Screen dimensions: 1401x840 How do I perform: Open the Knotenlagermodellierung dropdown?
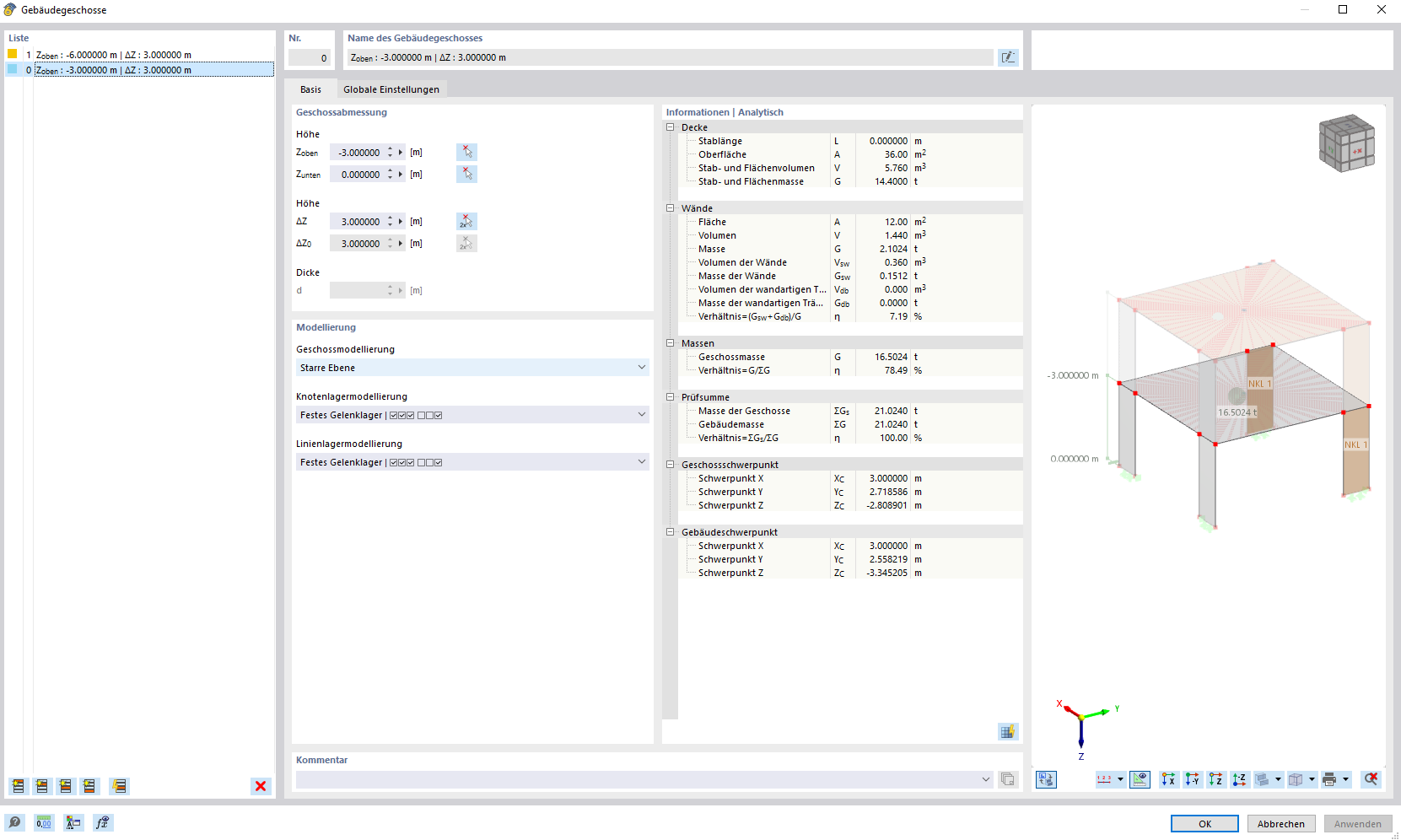click(x=472, y=415)
